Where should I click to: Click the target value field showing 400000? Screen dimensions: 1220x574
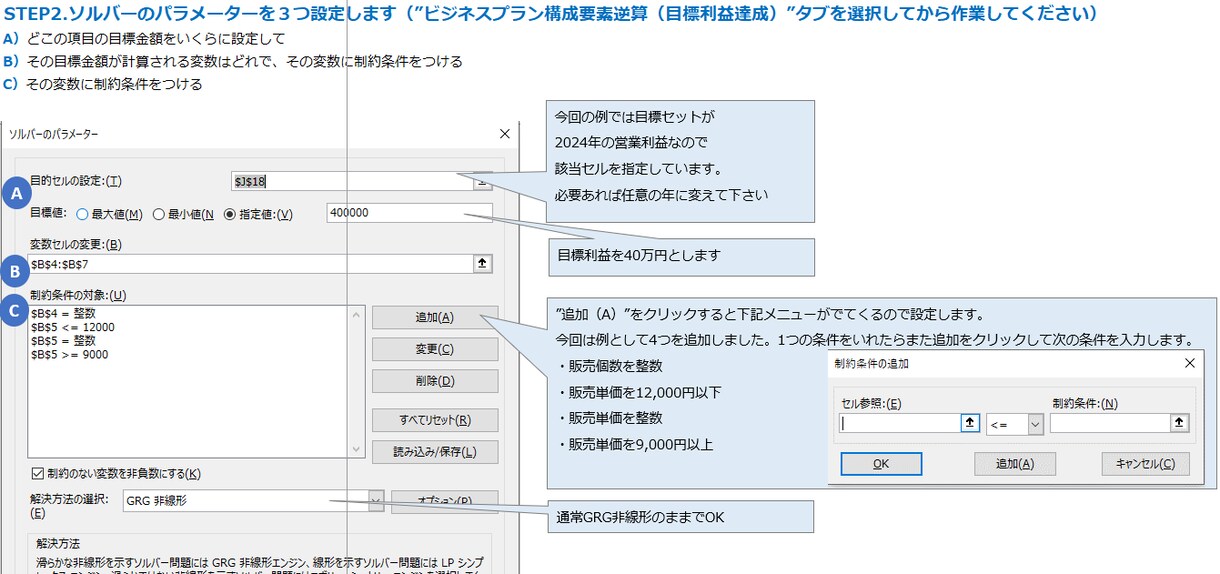(x=410, y=213)
